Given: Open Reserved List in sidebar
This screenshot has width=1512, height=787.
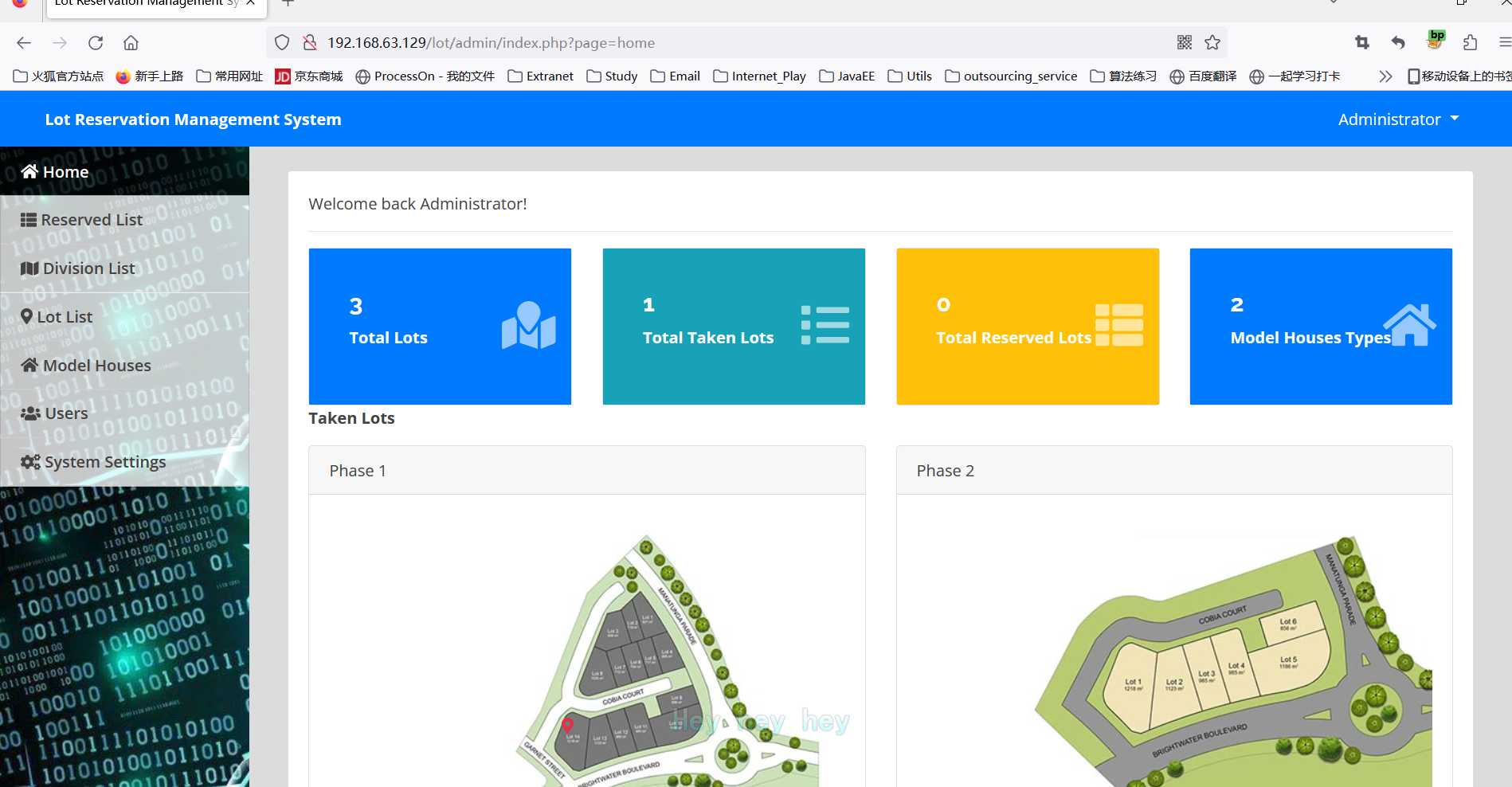Looking at the screenshot, I should (x=124, y=220).
